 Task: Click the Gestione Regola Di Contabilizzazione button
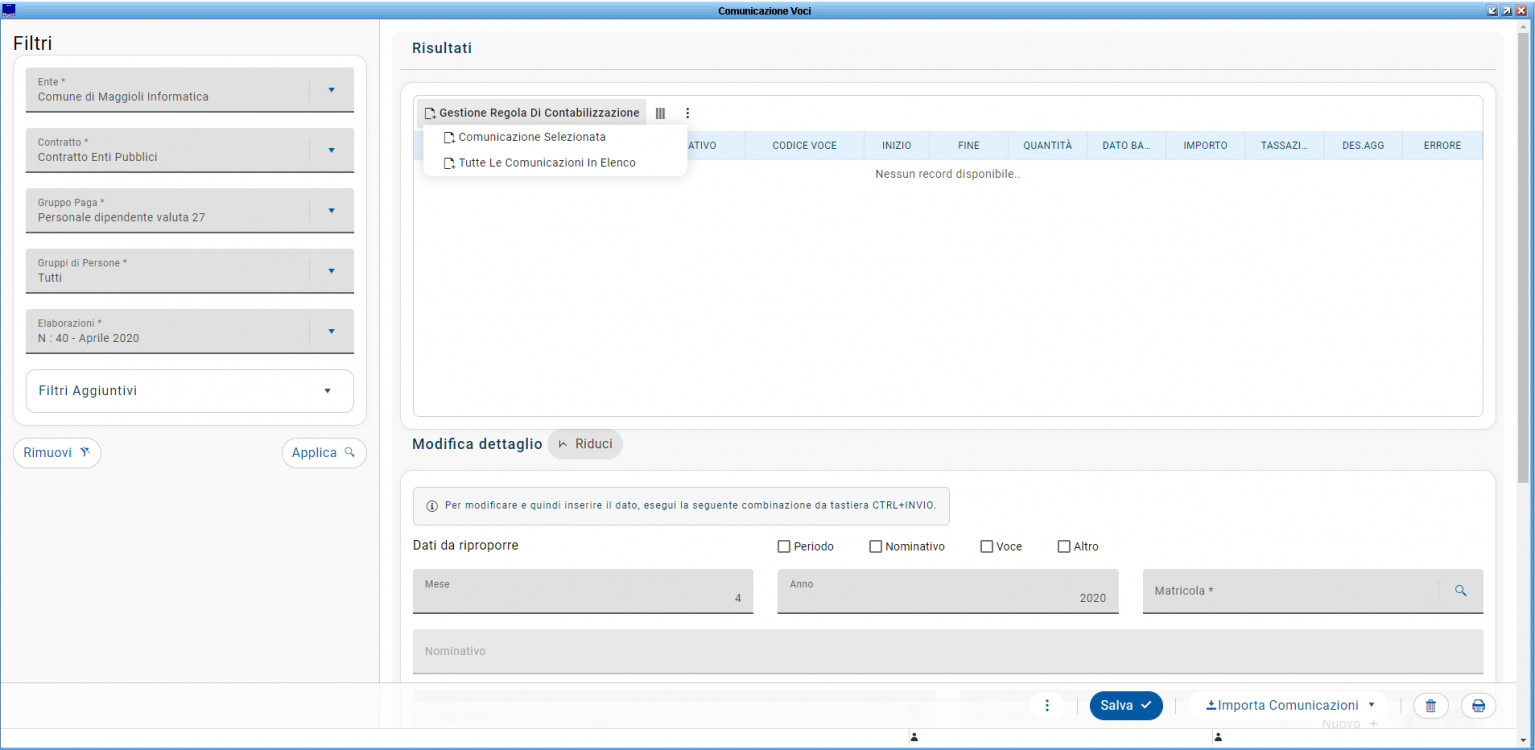coord(531,114)
